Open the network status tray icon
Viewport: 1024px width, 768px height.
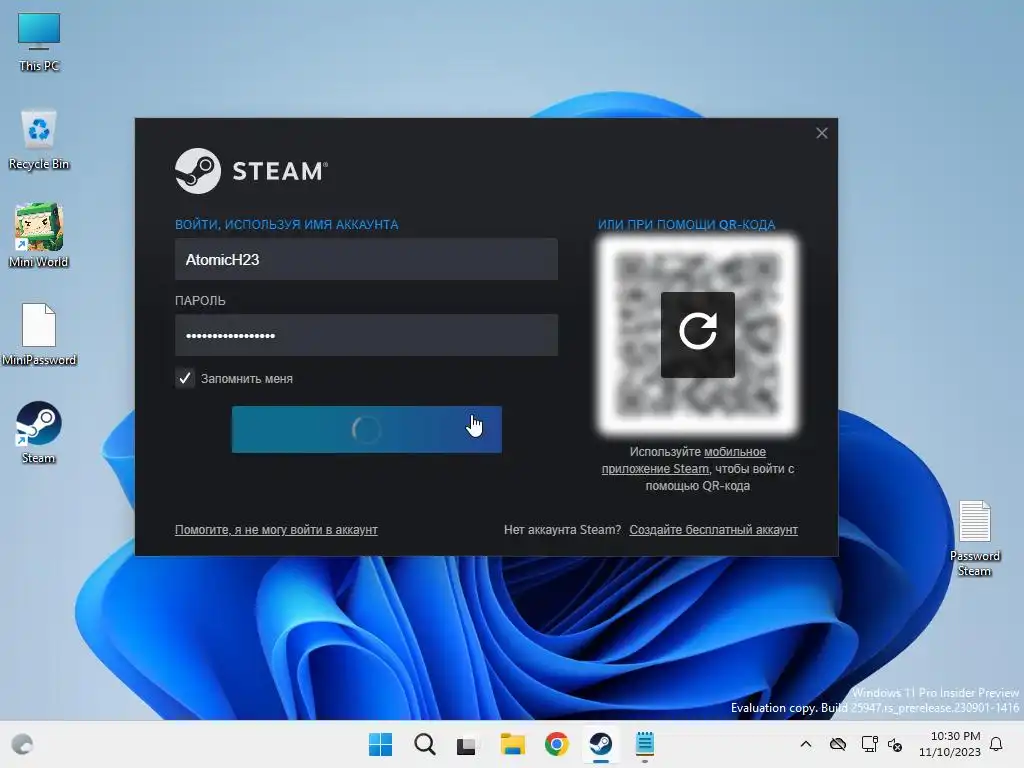(869, 744)
